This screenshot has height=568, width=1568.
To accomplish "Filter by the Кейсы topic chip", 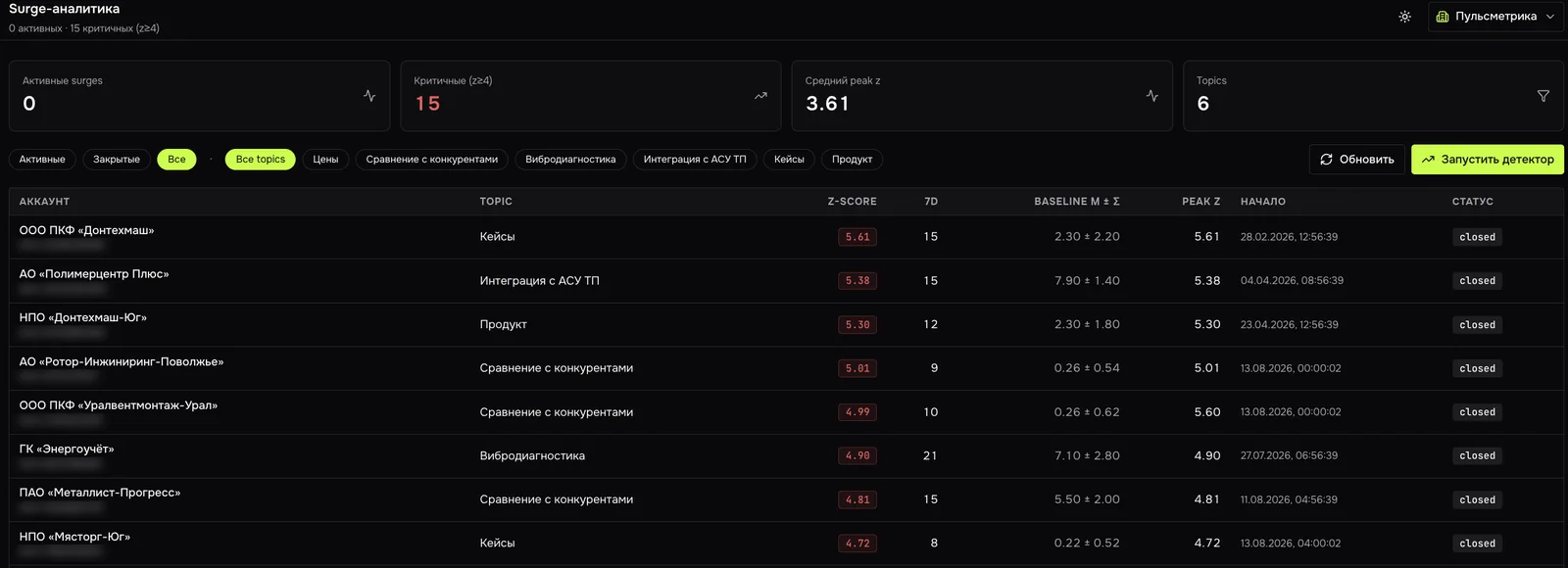I will 789,159.
